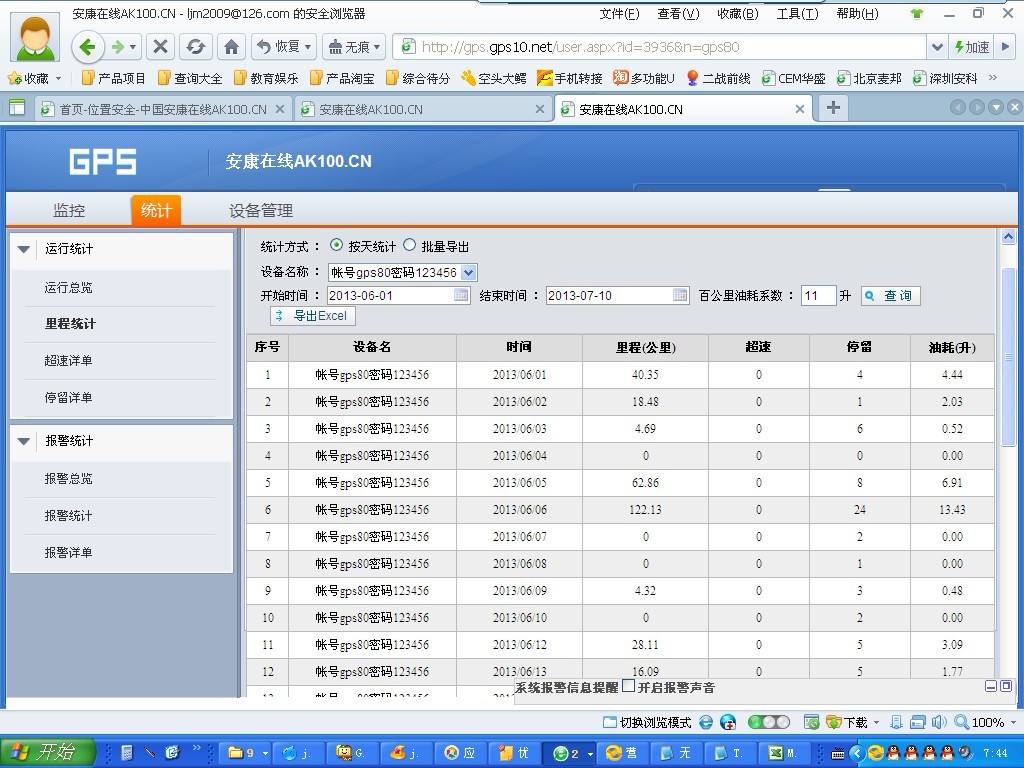Collapse the 运行统计 sidebar section
This screenshot has height=768, width=1024.
(24, 249)
